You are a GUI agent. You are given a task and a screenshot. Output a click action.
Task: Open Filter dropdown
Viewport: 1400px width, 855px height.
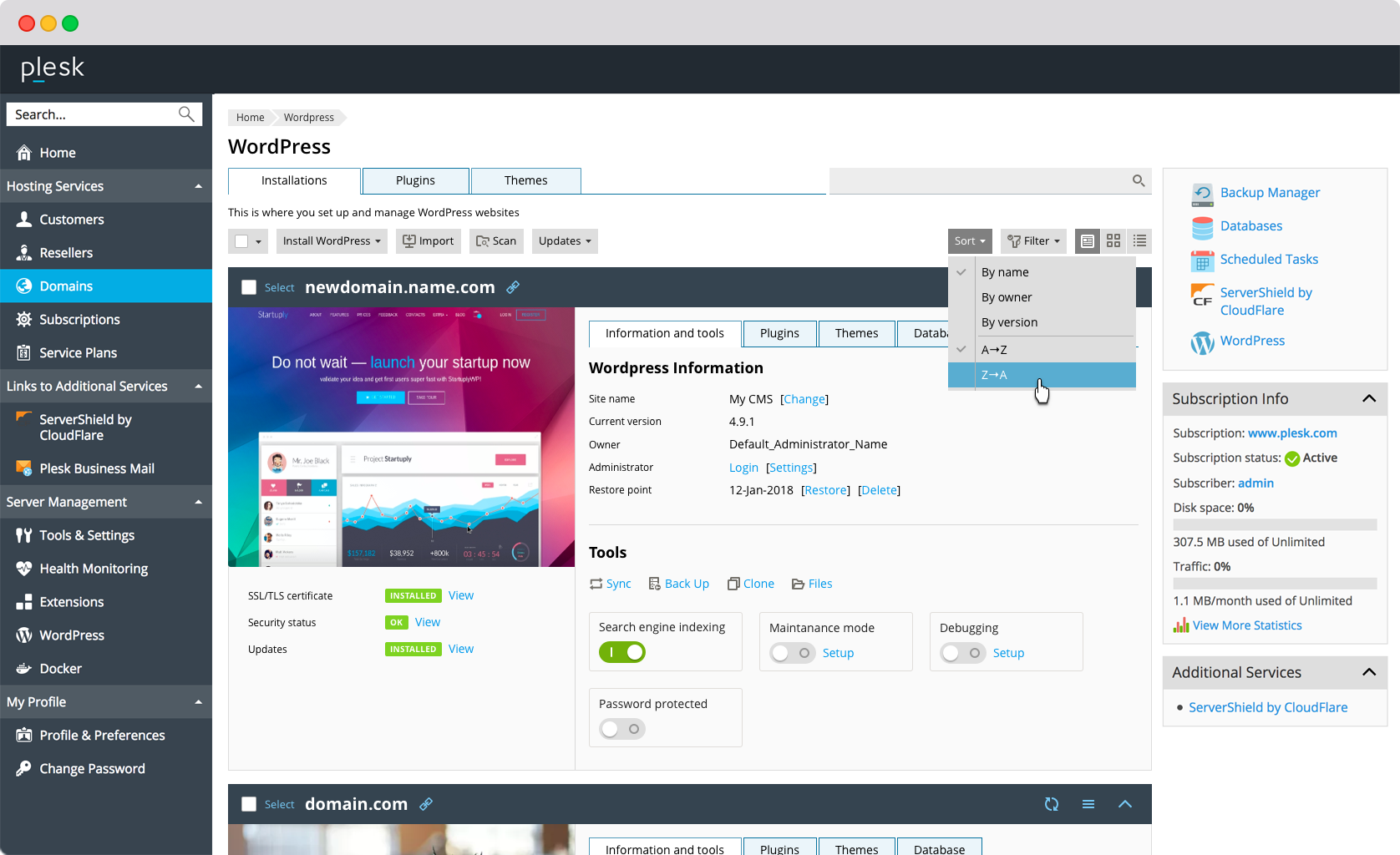click(x=1033, y=241)
